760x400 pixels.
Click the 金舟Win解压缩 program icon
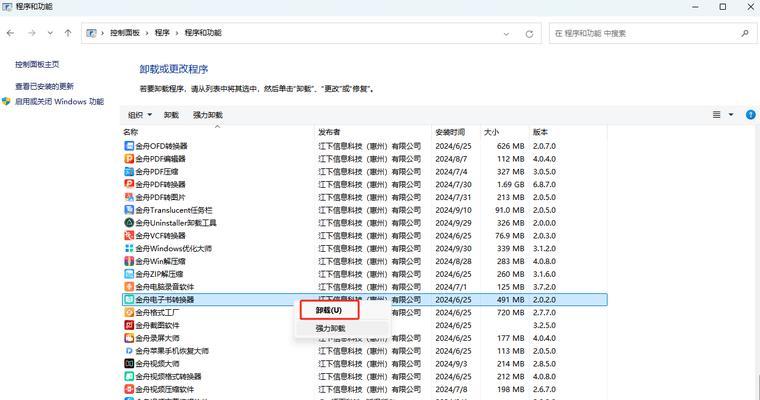click(x=129, y=261)
